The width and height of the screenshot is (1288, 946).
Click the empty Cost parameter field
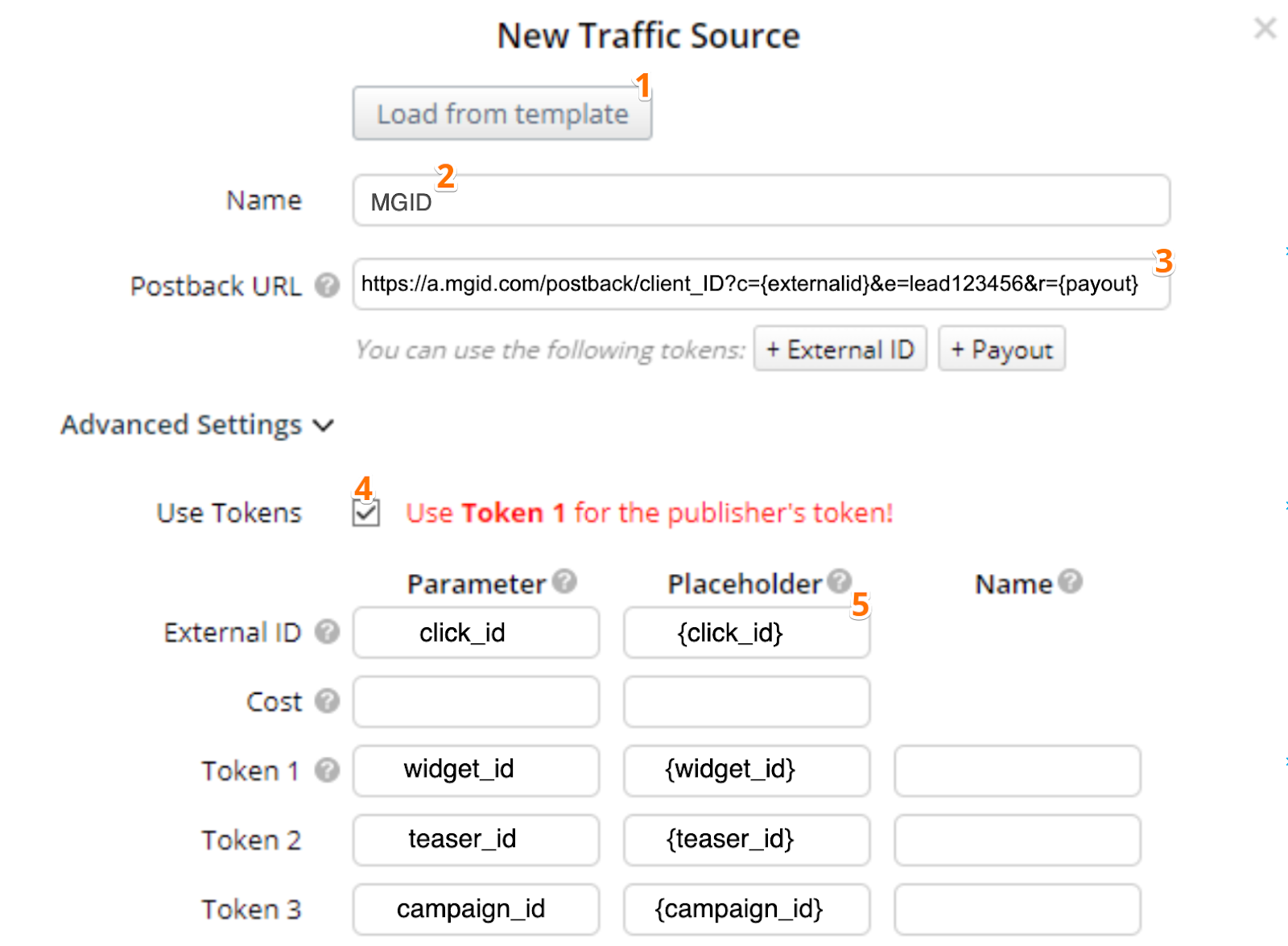[x=476, y=701]
